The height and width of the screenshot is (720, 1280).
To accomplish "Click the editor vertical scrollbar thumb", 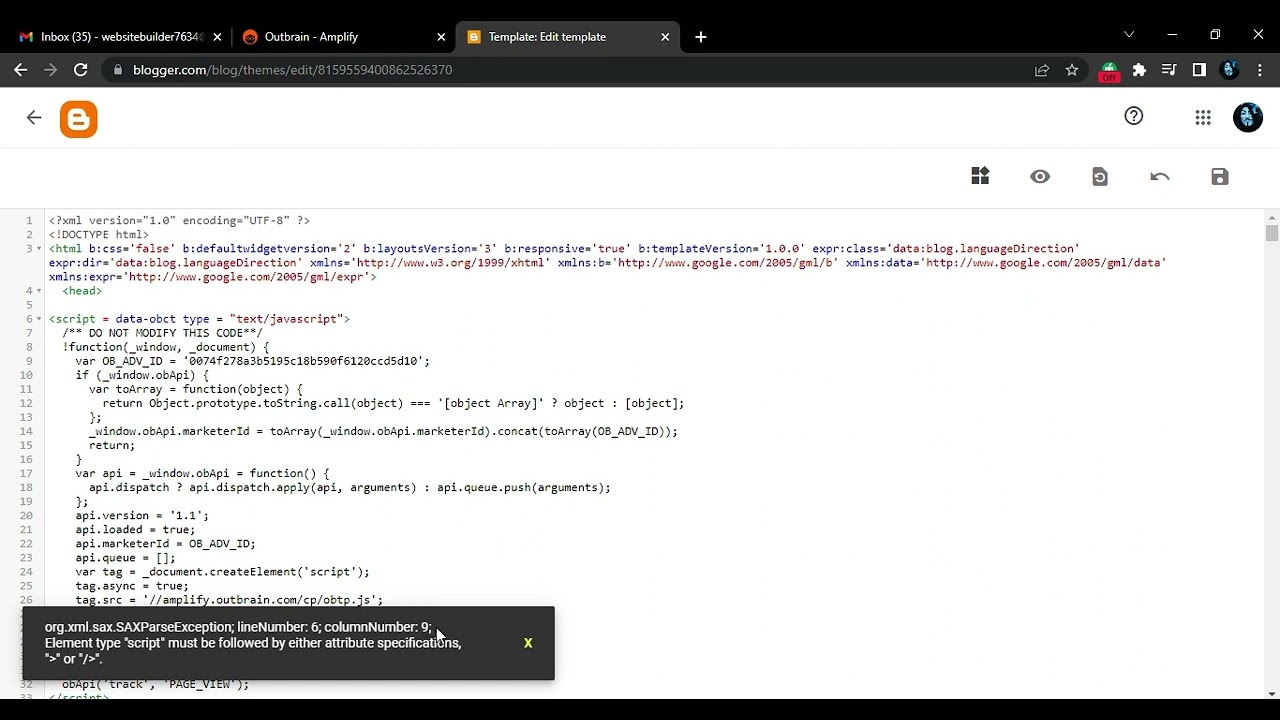I will (x=1271, y=233).
